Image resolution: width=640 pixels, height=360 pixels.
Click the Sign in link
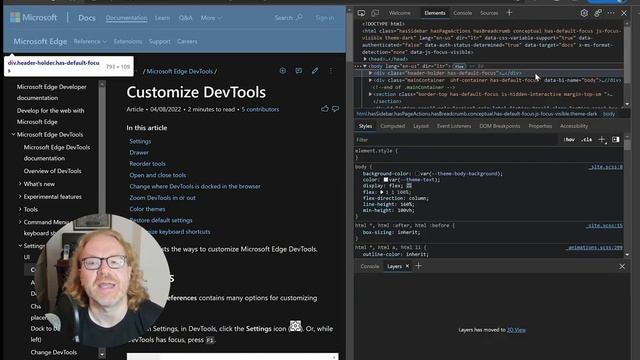(324, 18)
